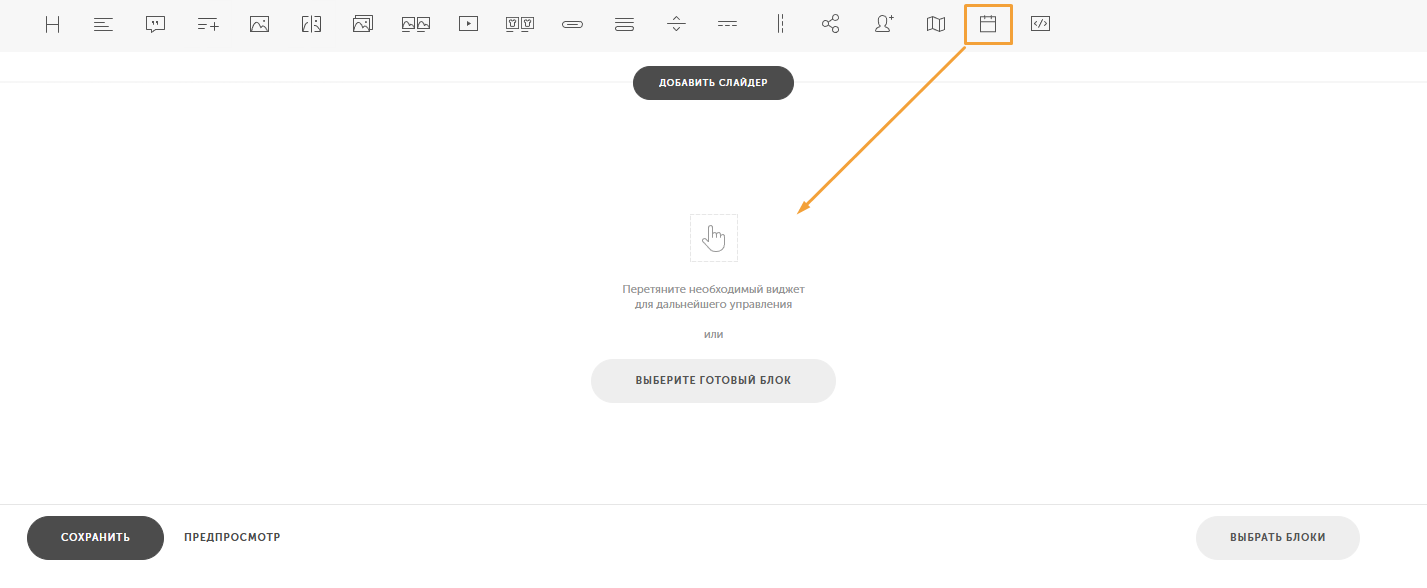Click the 'Добавить слайдер' button
The image size is (1427, 588).
[713, 83]
